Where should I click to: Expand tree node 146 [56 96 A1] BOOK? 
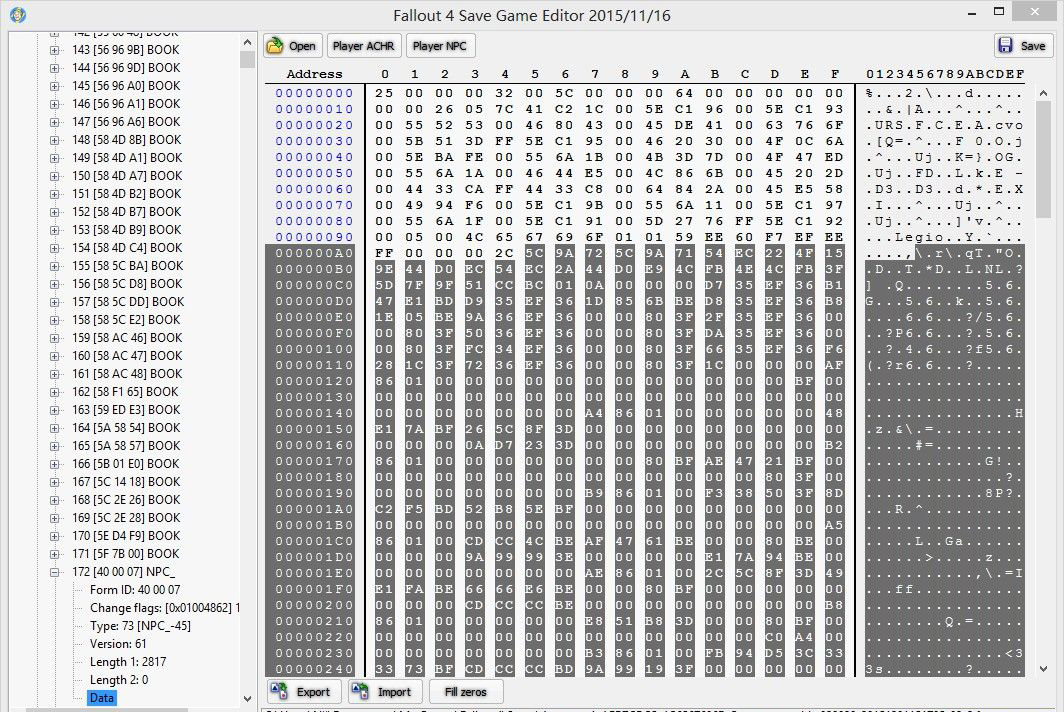(54, 104)
